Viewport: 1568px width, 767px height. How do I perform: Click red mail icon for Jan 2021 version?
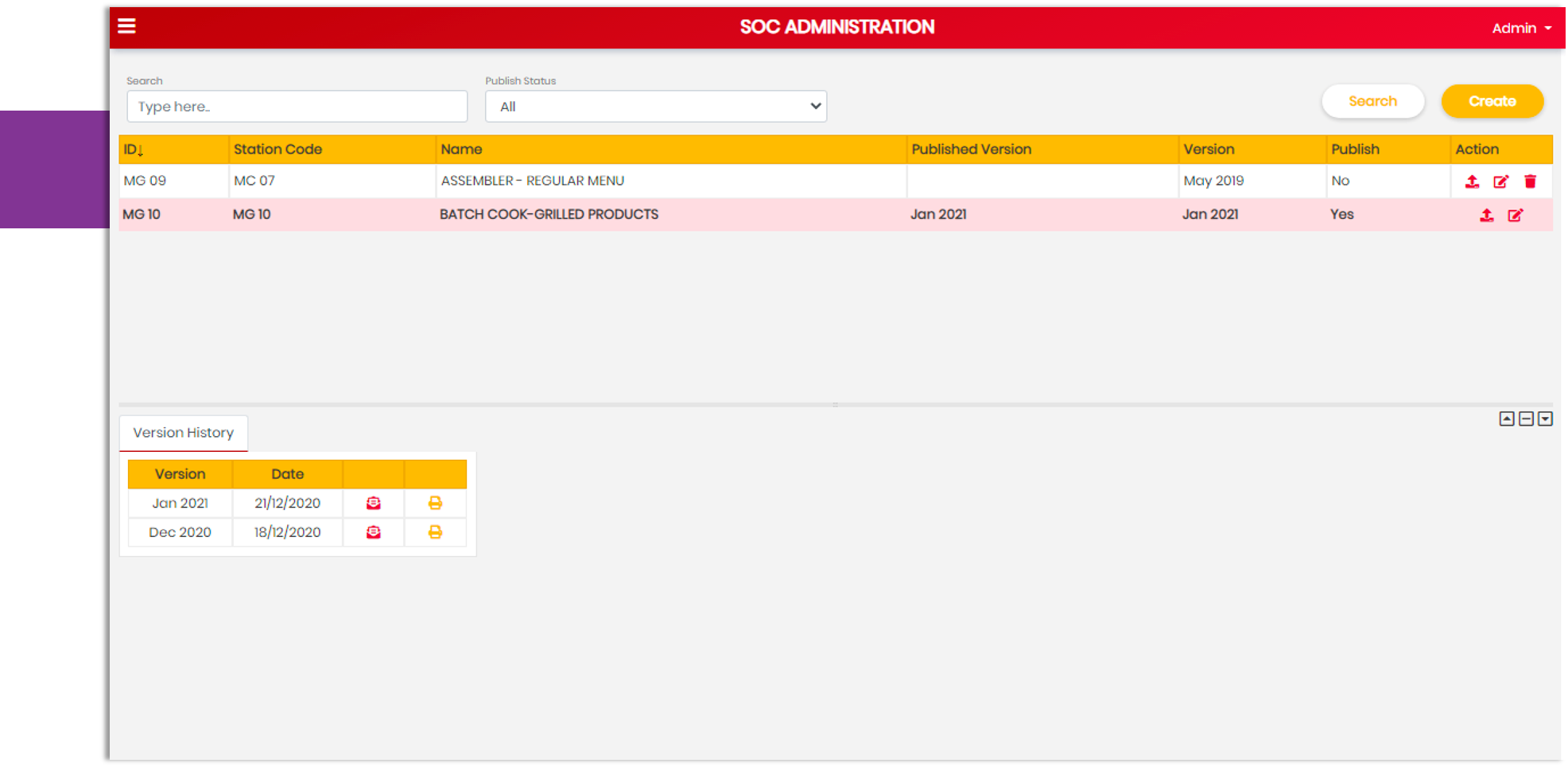[373, 503]
